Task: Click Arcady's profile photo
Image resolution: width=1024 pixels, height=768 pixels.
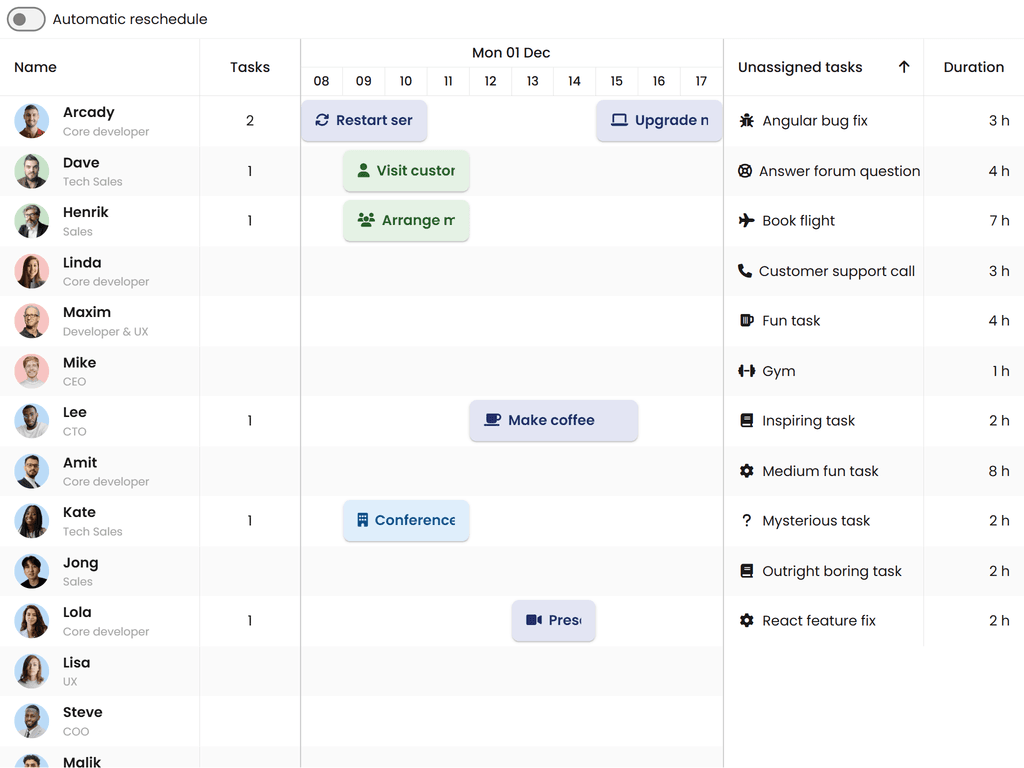Action: pyautogui.click(x=31, y=120)
